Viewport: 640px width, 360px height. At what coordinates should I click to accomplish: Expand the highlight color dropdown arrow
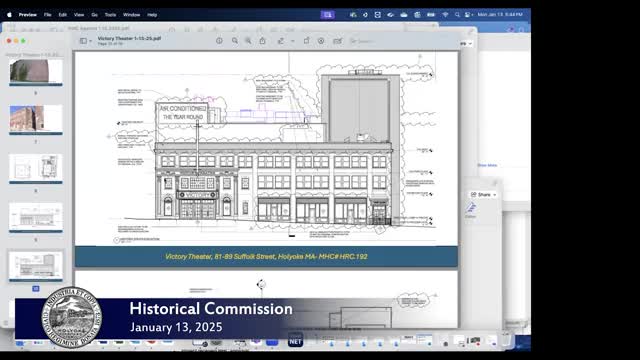(292, 41)
